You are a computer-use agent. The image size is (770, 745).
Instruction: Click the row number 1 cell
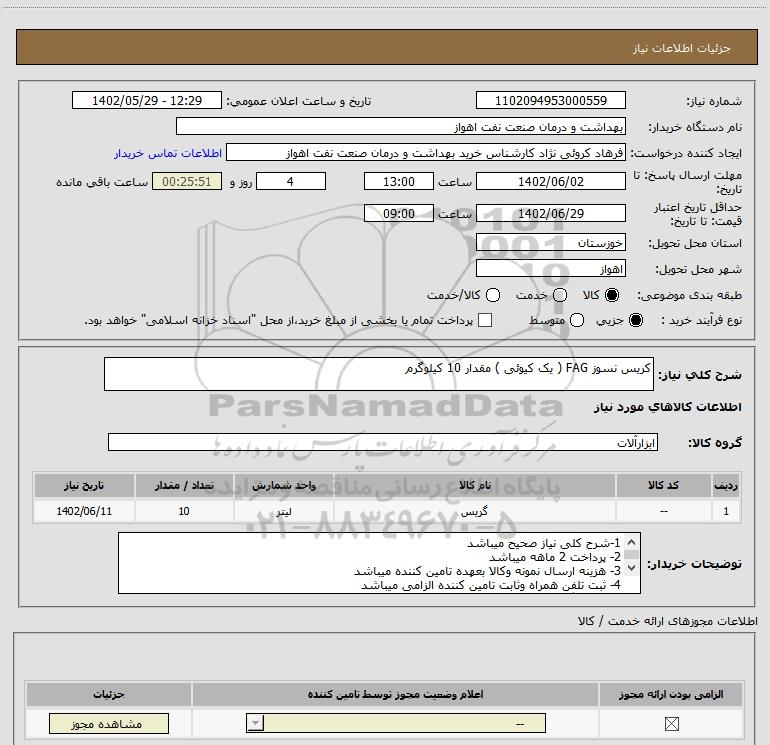[726, 511]
